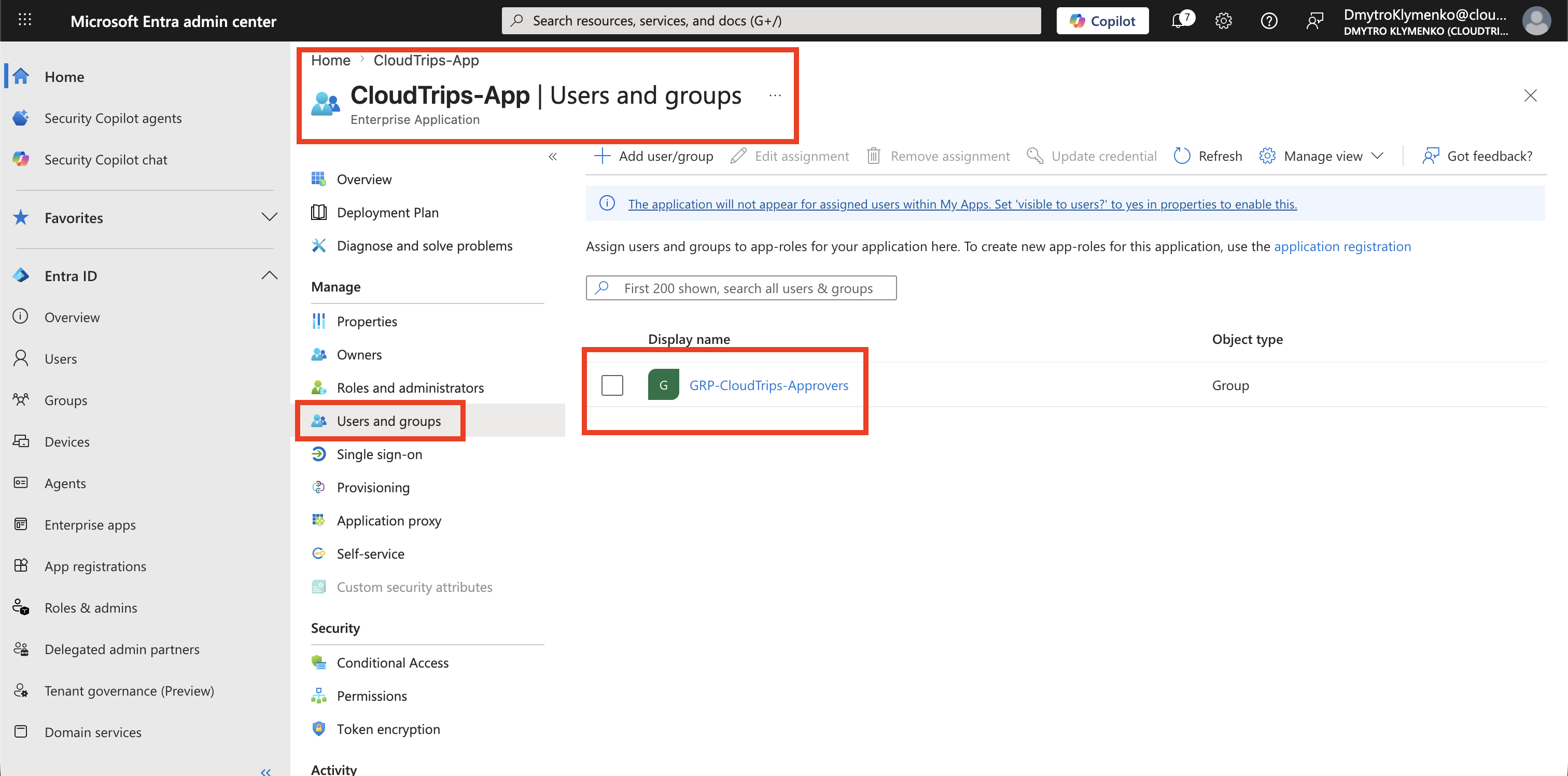The height and width of the screenshot is (776, 1568).
Task: Sort by Display name column
Action: tap(689, 339)
